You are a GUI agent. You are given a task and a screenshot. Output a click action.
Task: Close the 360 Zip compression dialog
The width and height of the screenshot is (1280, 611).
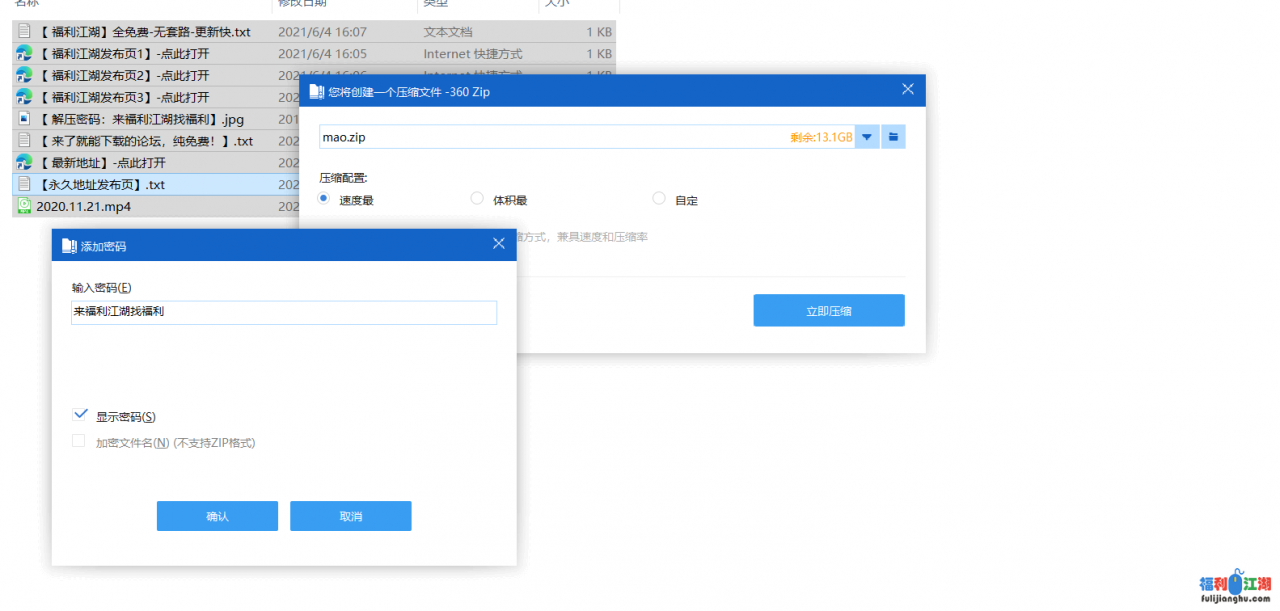[908, 90]
